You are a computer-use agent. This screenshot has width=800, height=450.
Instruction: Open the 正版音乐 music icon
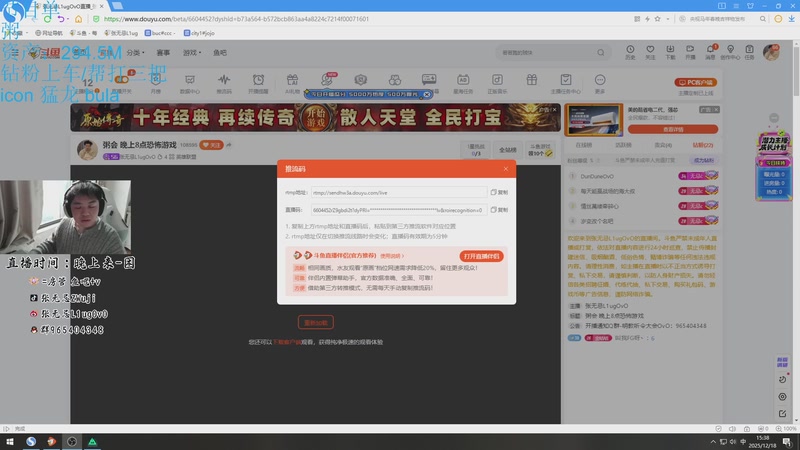point(497,83)
